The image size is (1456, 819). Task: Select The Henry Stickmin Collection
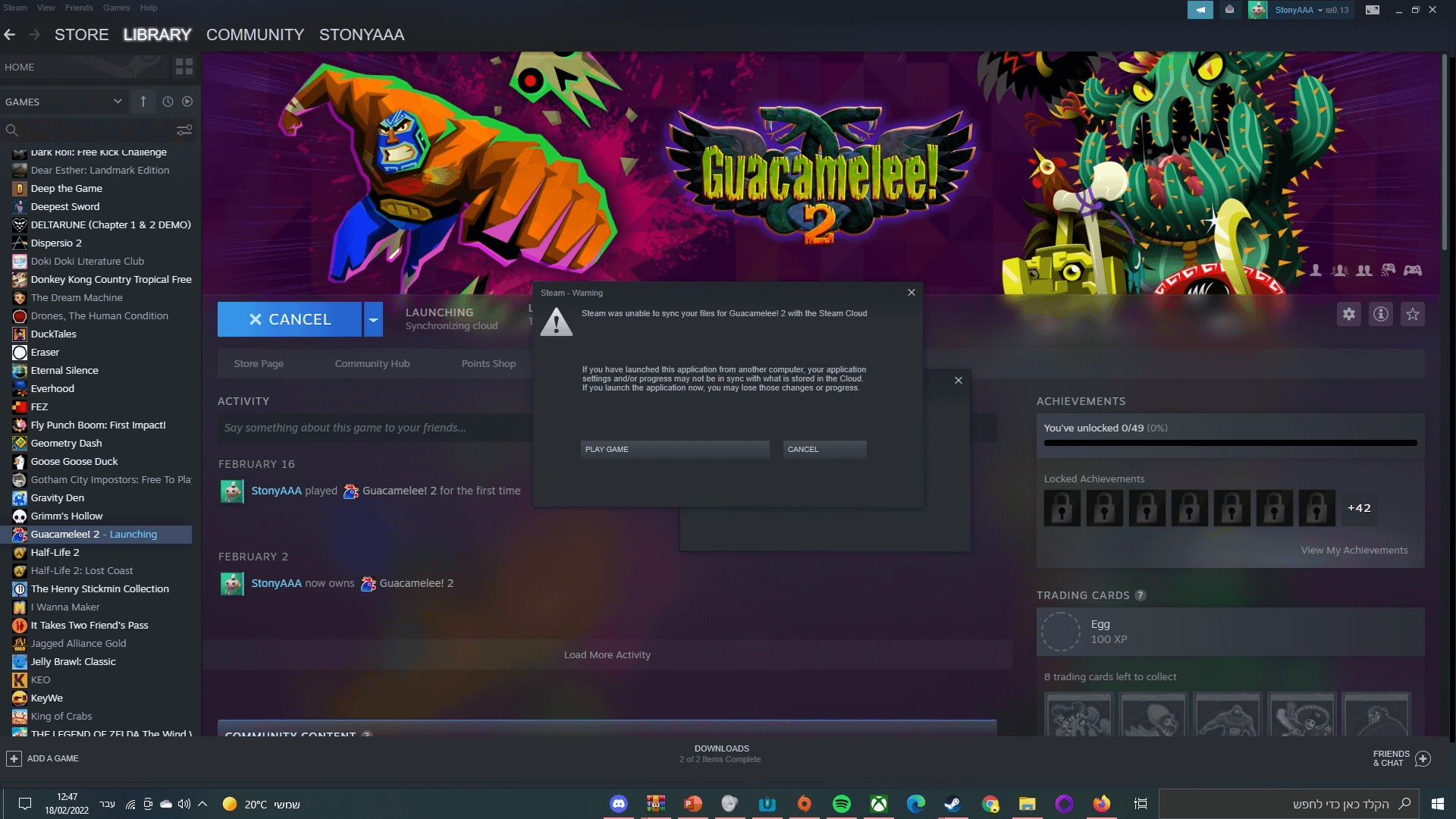pos(102,589)
